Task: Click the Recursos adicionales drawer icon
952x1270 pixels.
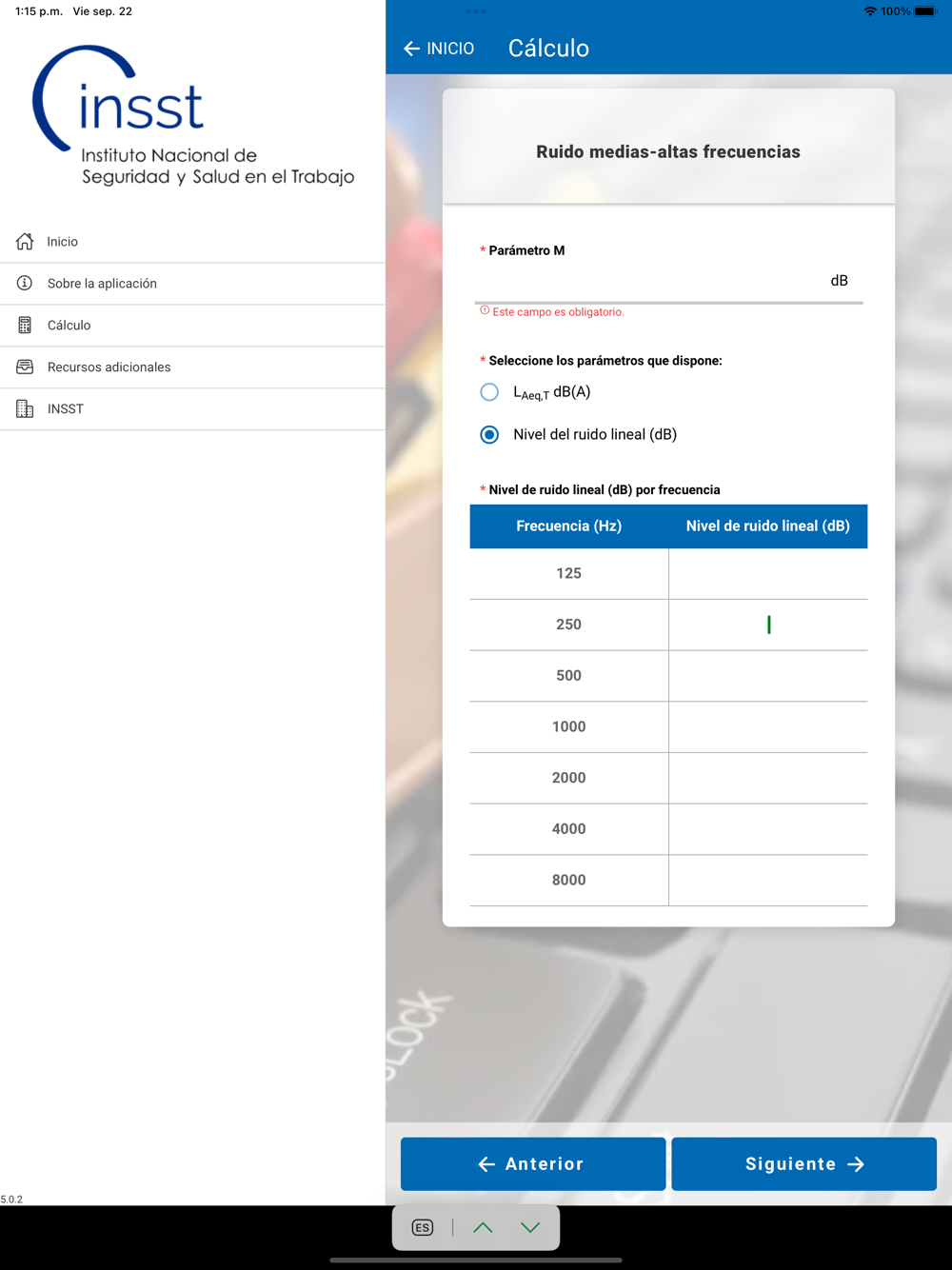Action: [25, 367]
